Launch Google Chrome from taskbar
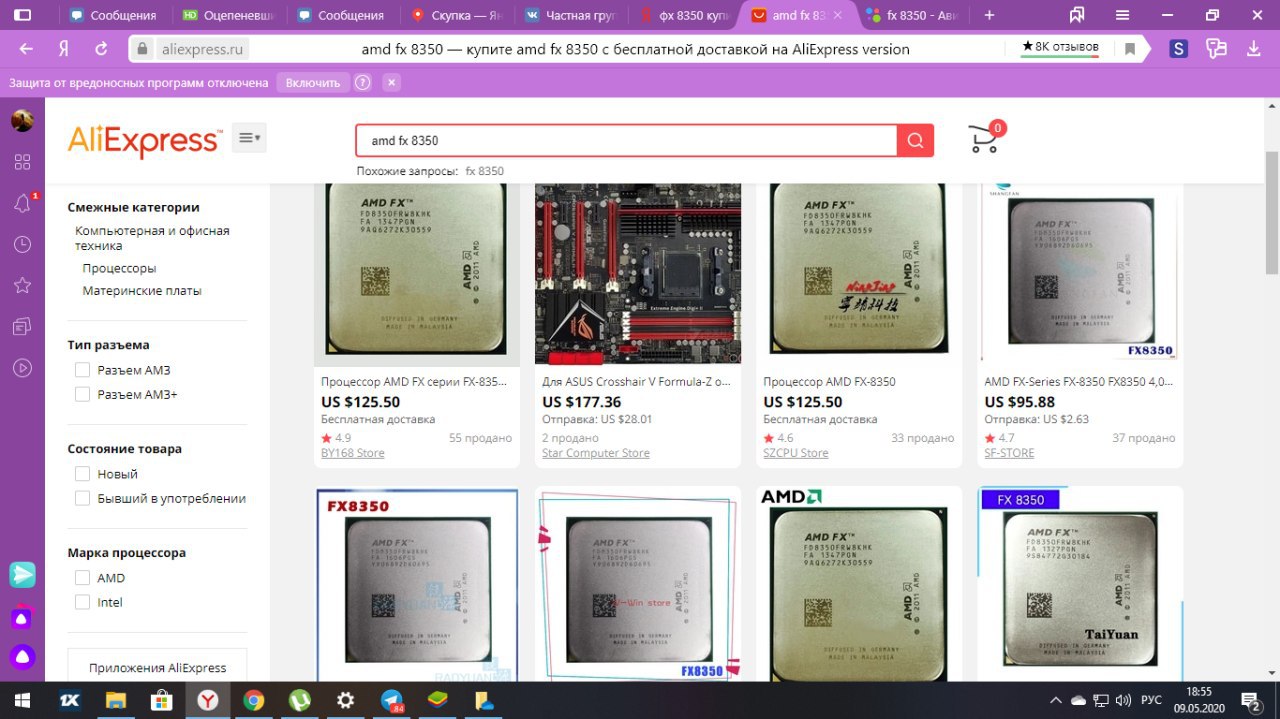The image size is (1280, 719). coord(254,700)
